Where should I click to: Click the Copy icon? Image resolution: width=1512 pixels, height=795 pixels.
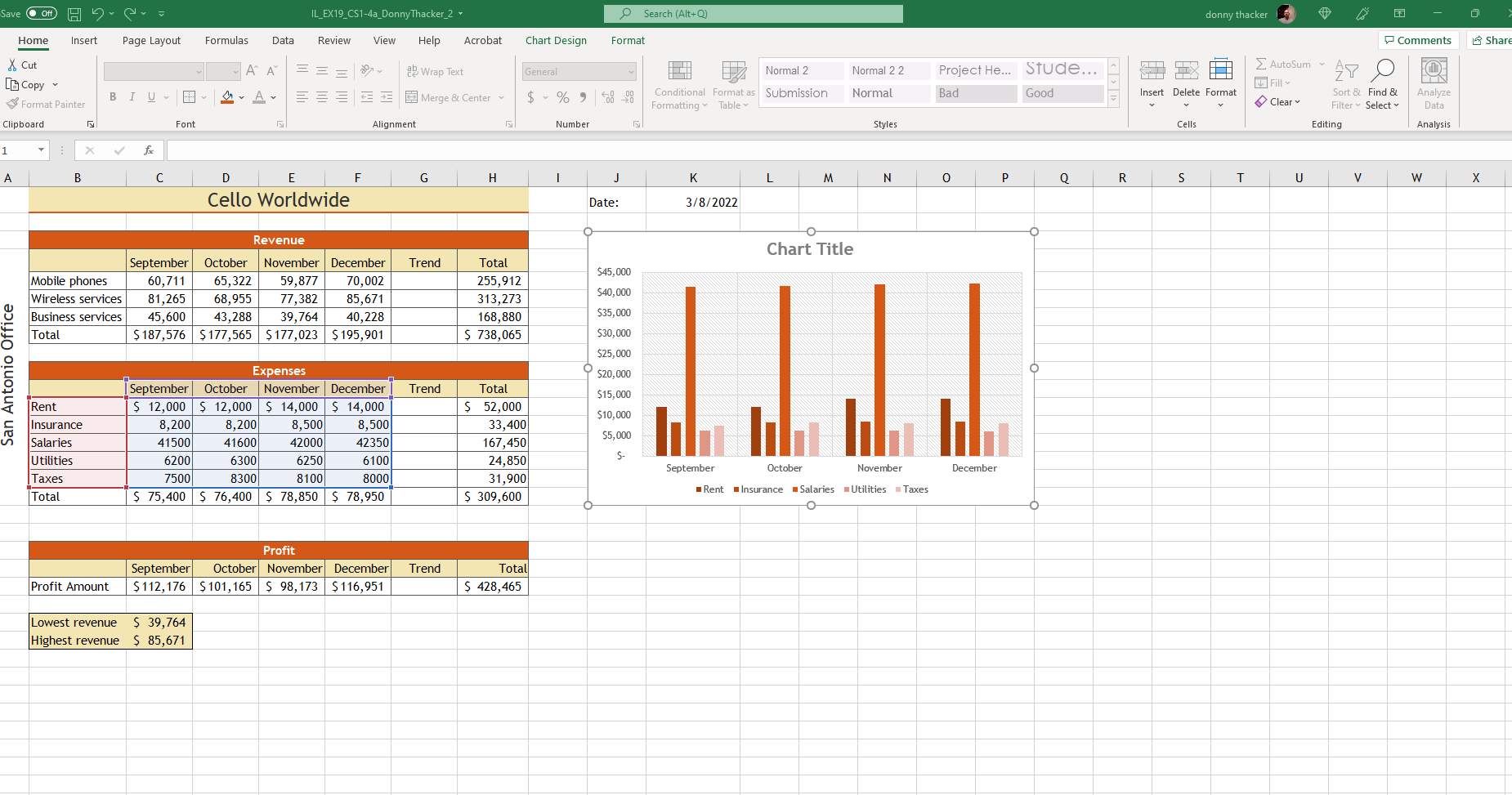coord(12,84)
